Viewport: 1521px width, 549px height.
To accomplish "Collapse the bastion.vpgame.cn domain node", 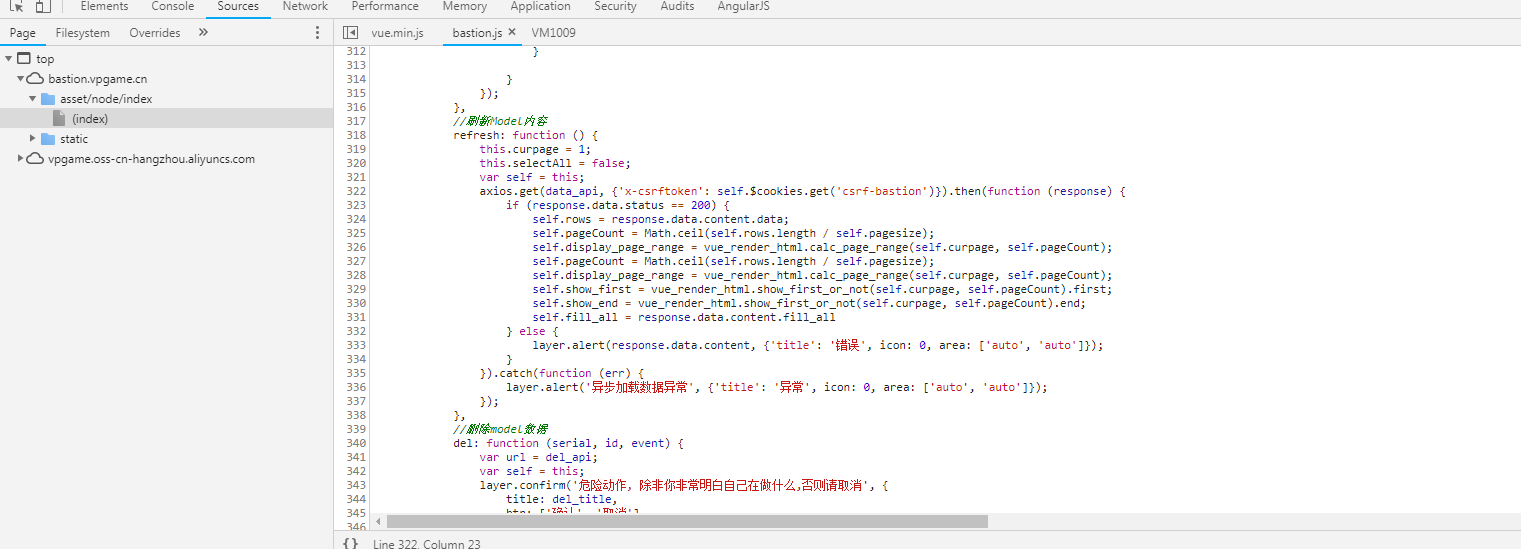I will point(20,78).
